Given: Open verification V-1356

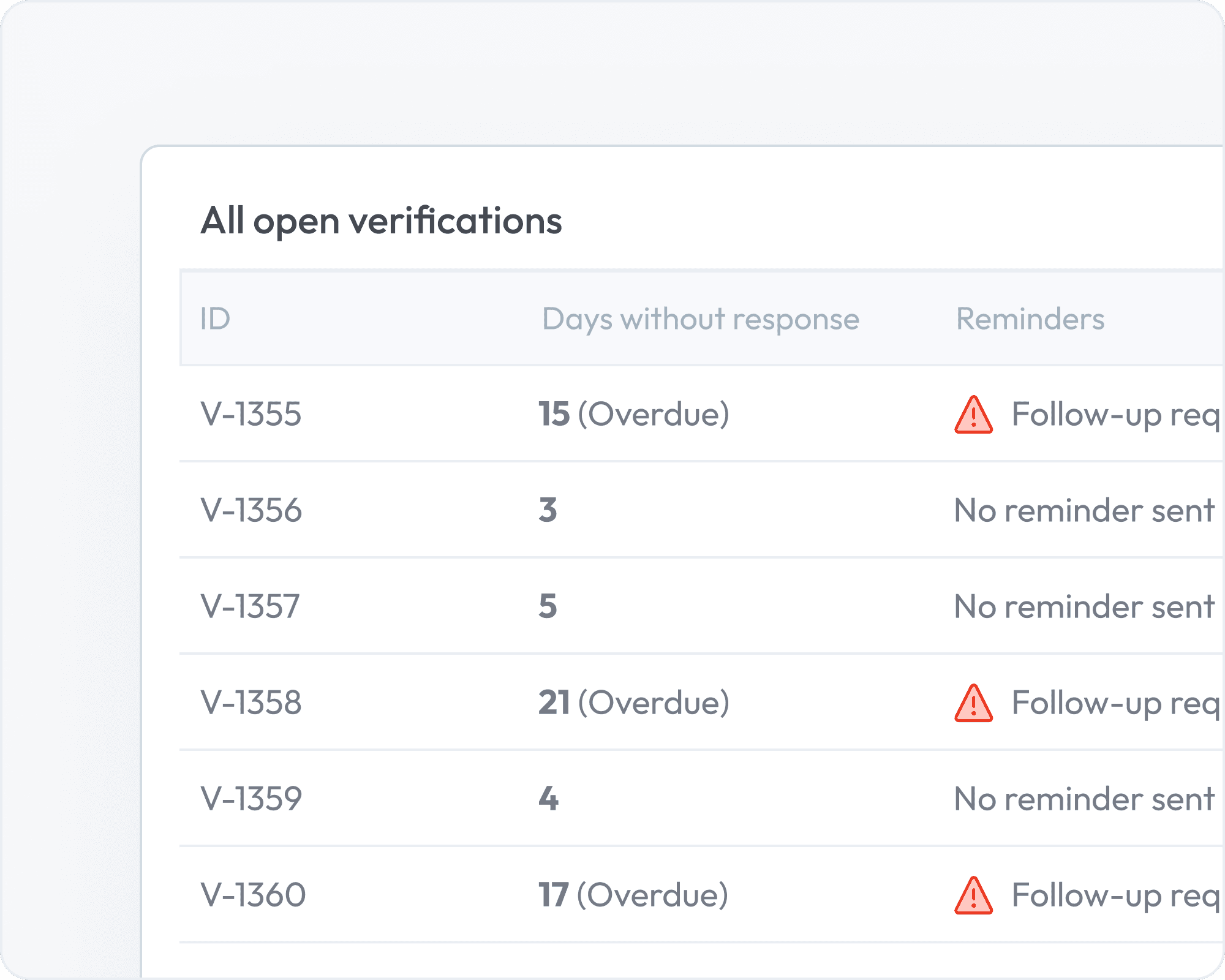Looking at the screenshot, I should coord(251,510).
